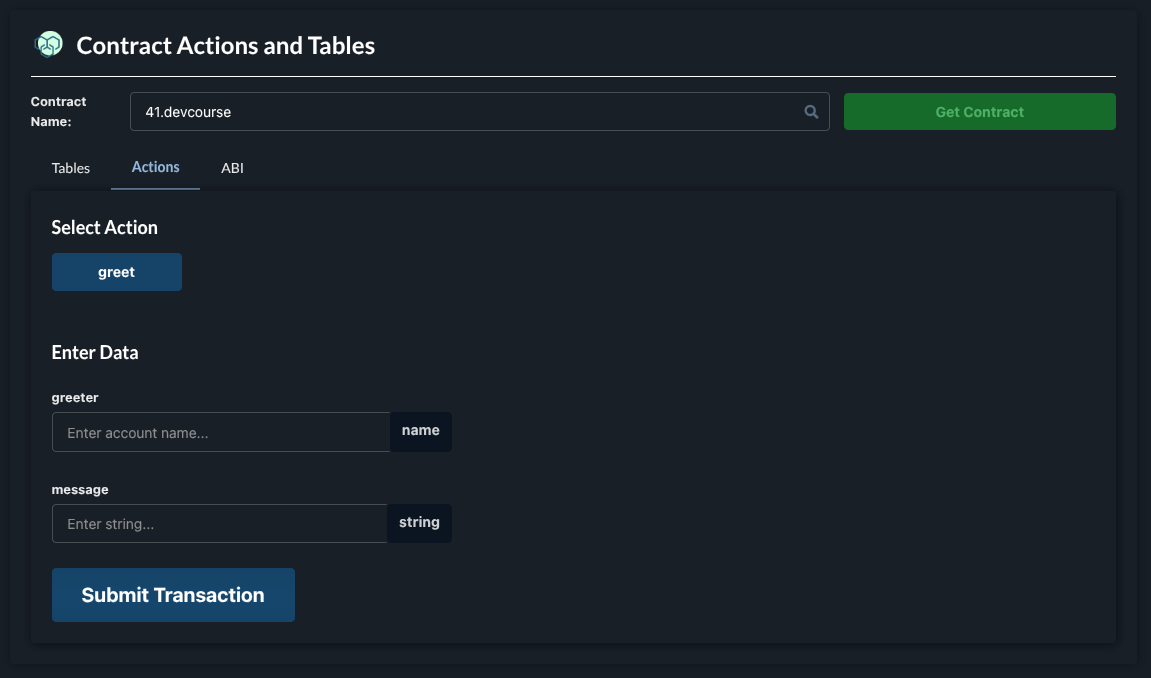Click the 'message' field label
This screenshot has width=1151, height=678.
coord(80,490)
